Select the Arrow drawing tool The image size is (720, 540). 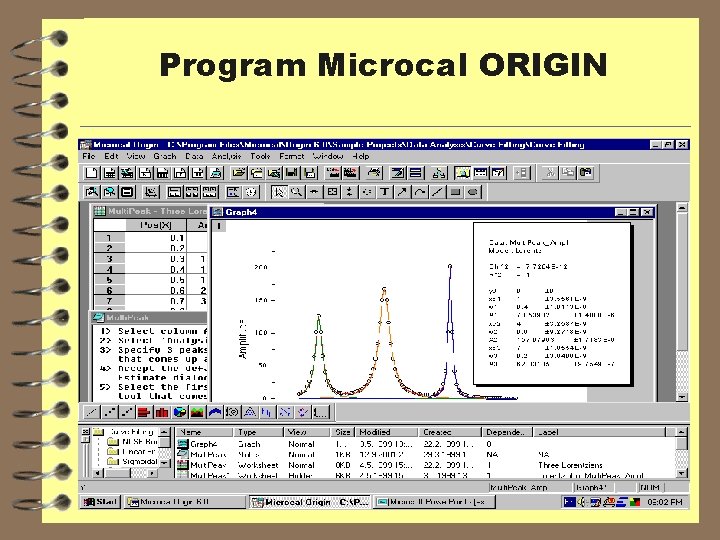pyautogui.click(x=402, y=192)
